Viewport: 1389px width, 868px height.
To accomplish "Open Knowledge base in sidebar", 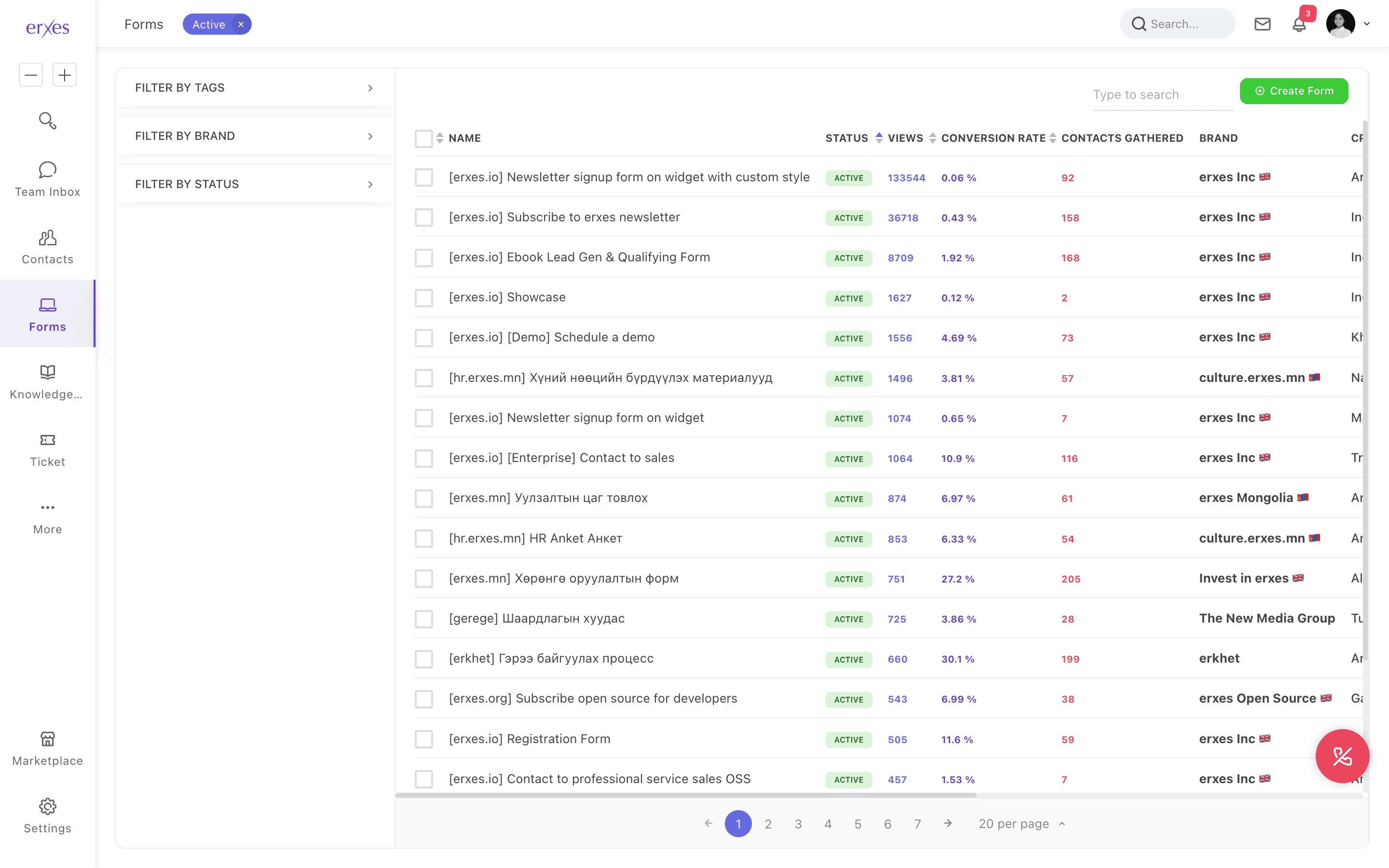I will [x=48, y=382].
